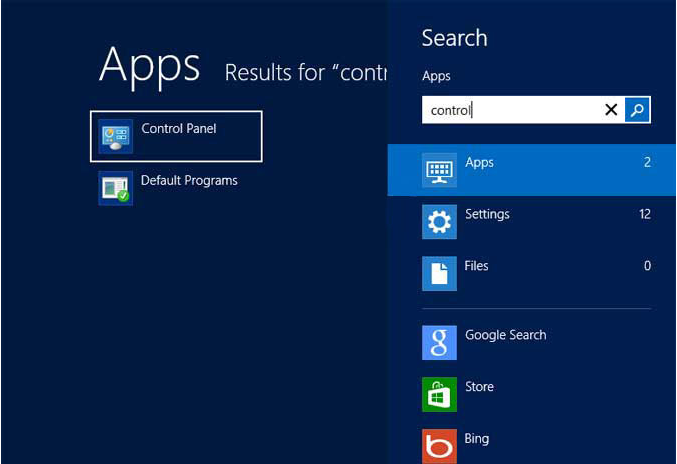
Task: Open the Google Search icon
Action: coord(439,343)
